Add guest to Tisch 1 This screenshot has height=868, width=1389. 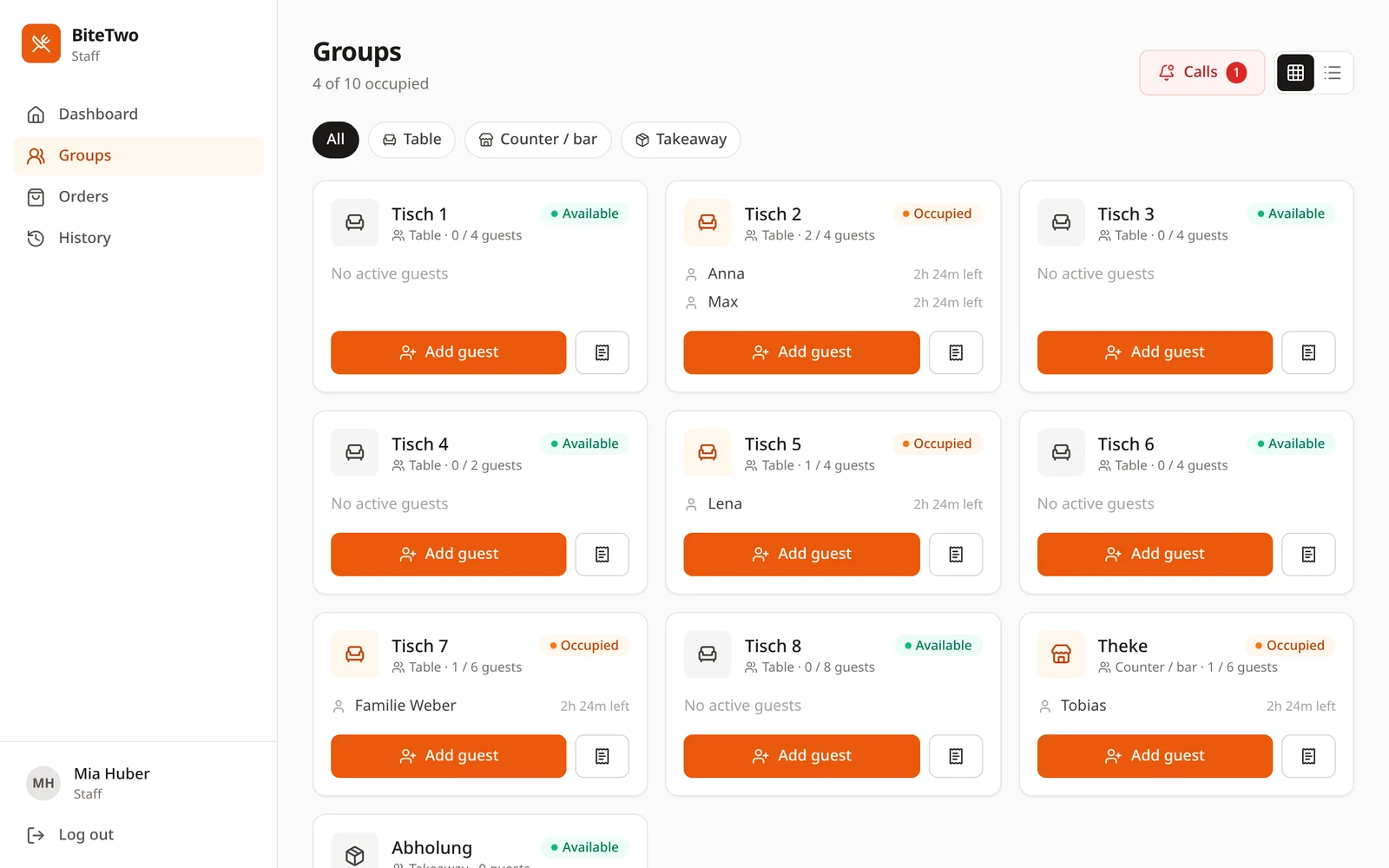[x=449, y=352]
